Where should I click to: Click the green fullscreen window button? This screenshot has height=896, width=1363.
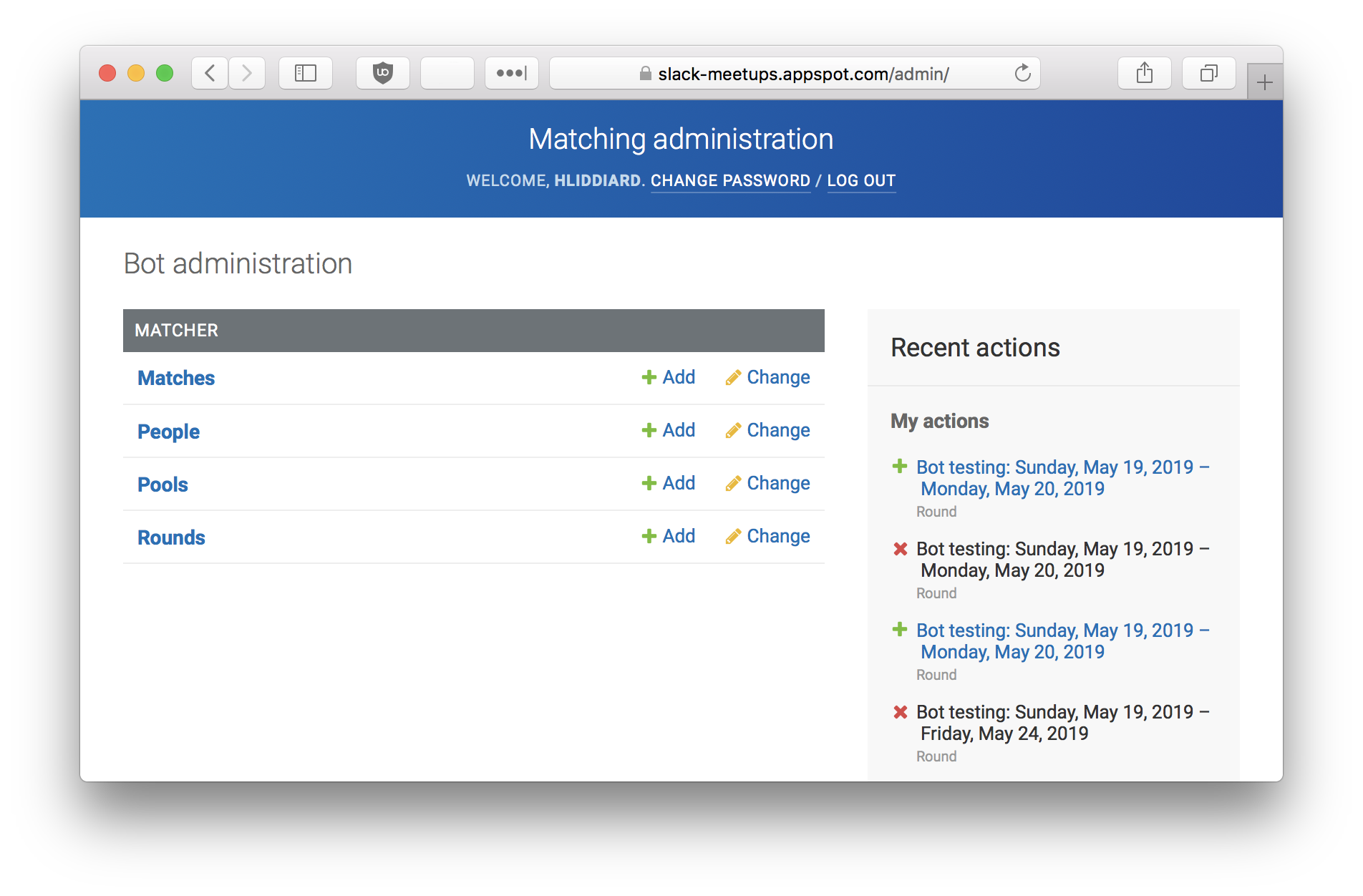165,73
